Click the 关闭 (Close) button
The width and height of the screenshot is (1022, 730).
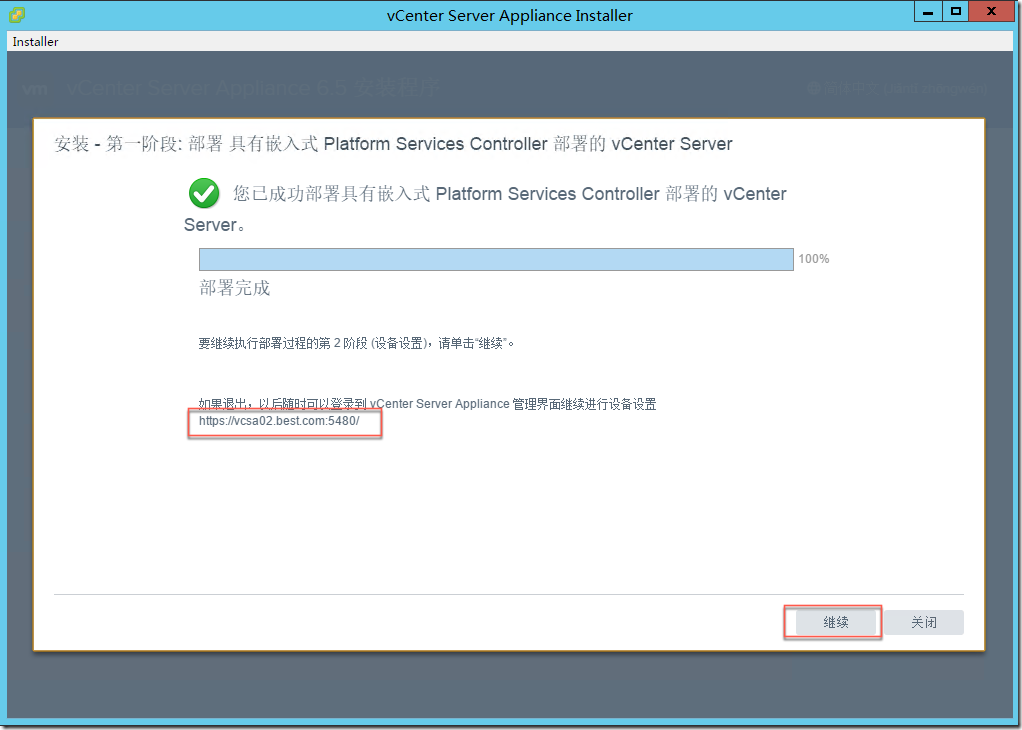[x=924, y=622]
